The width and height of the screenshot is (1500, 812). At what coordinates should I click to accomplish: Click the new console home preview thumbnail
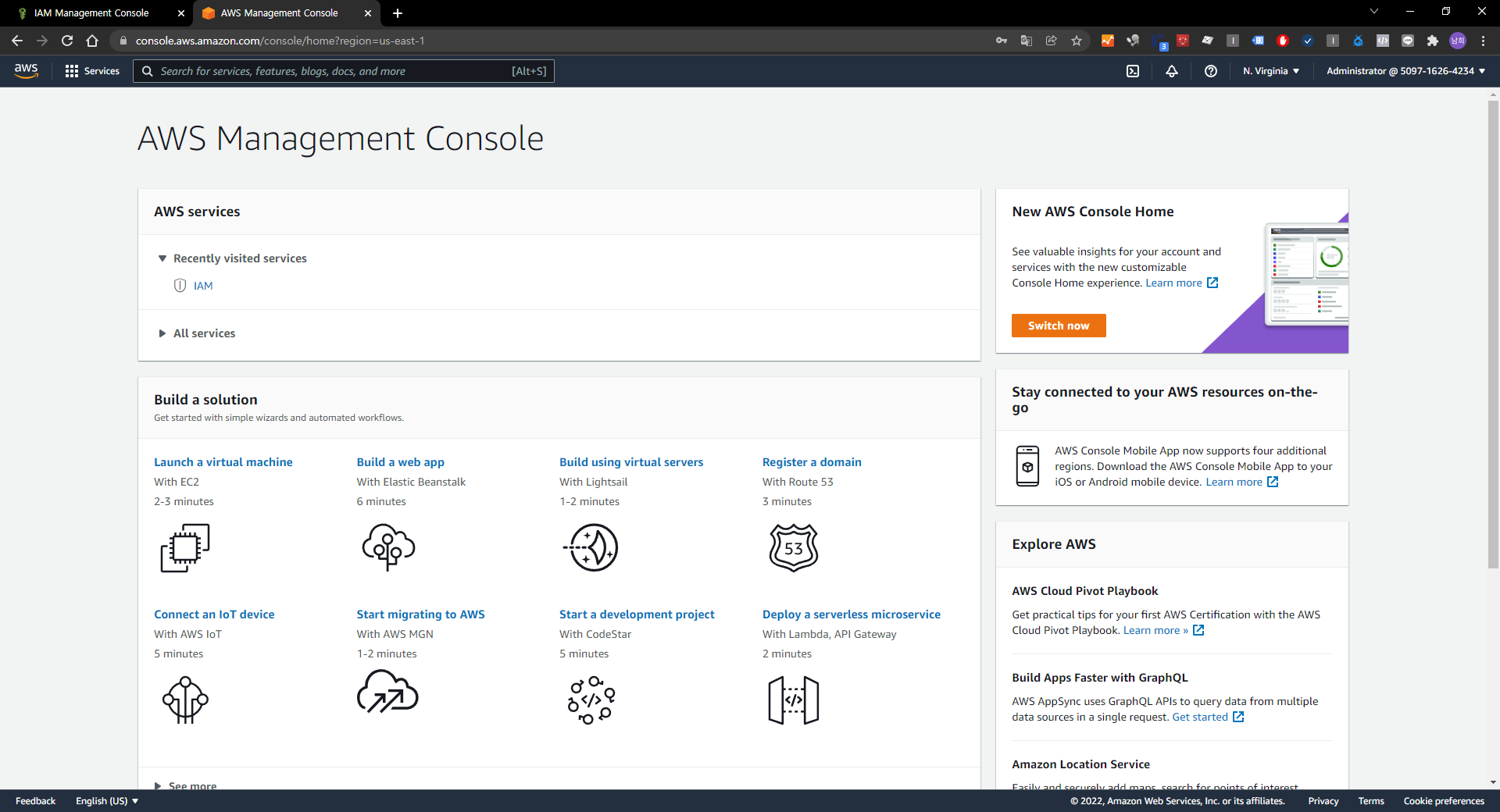click(x=1306, y=273)
